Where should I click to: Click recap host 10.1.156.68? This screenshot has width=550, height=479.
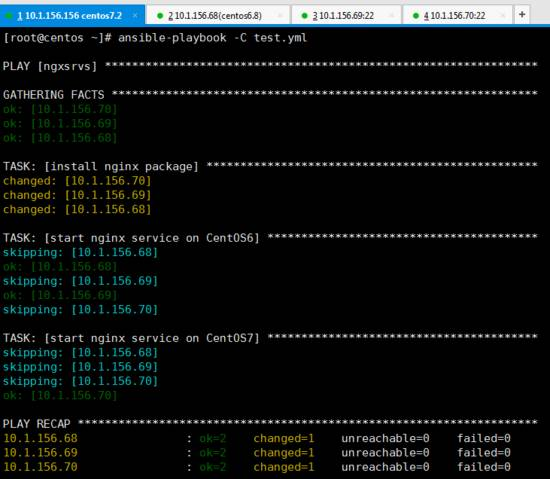coord(40,438)
